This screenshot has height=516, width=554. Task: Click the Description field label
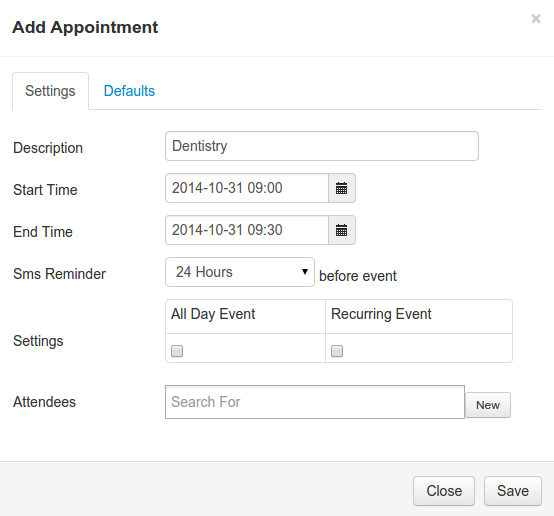coord(48,148)
